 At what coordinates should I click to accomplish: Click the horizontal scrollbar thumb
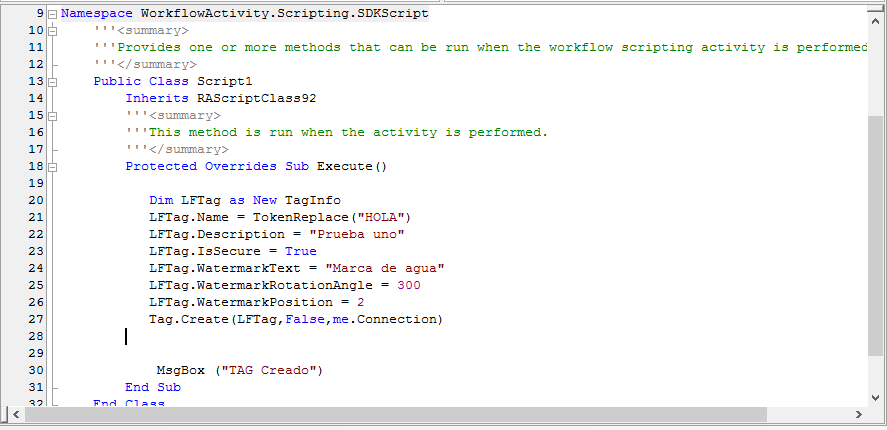pos(396,415)
